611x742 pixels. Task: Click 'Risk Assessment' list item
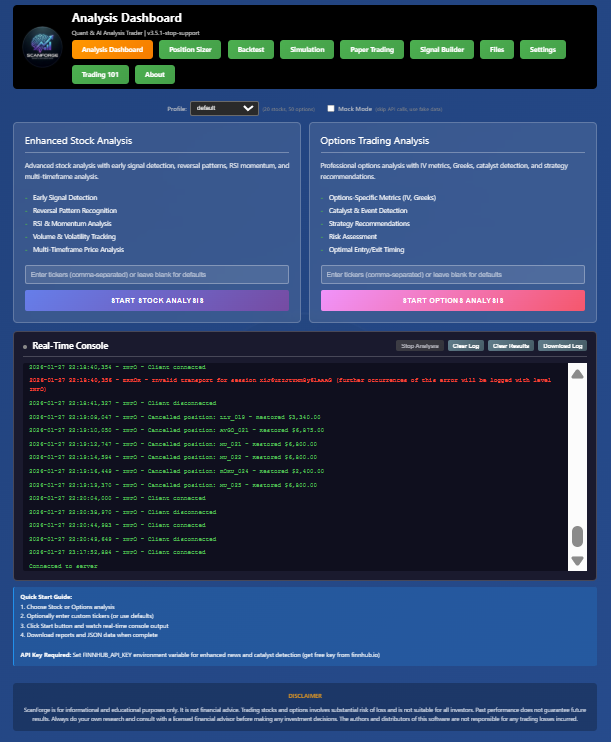pos(353,237)
